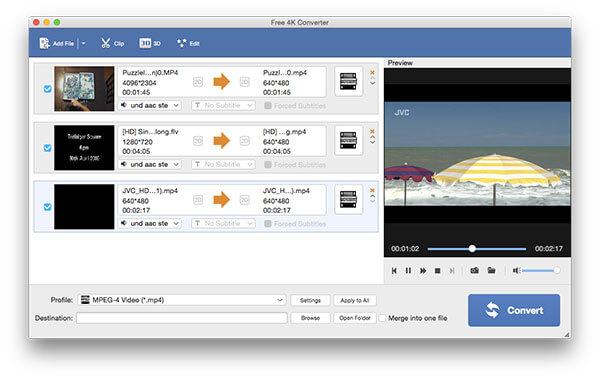This screenshot has height=380, width=600.
Task: Uncheck the JVC_HD mp4 file checkbox
Action: click(47, 207)
